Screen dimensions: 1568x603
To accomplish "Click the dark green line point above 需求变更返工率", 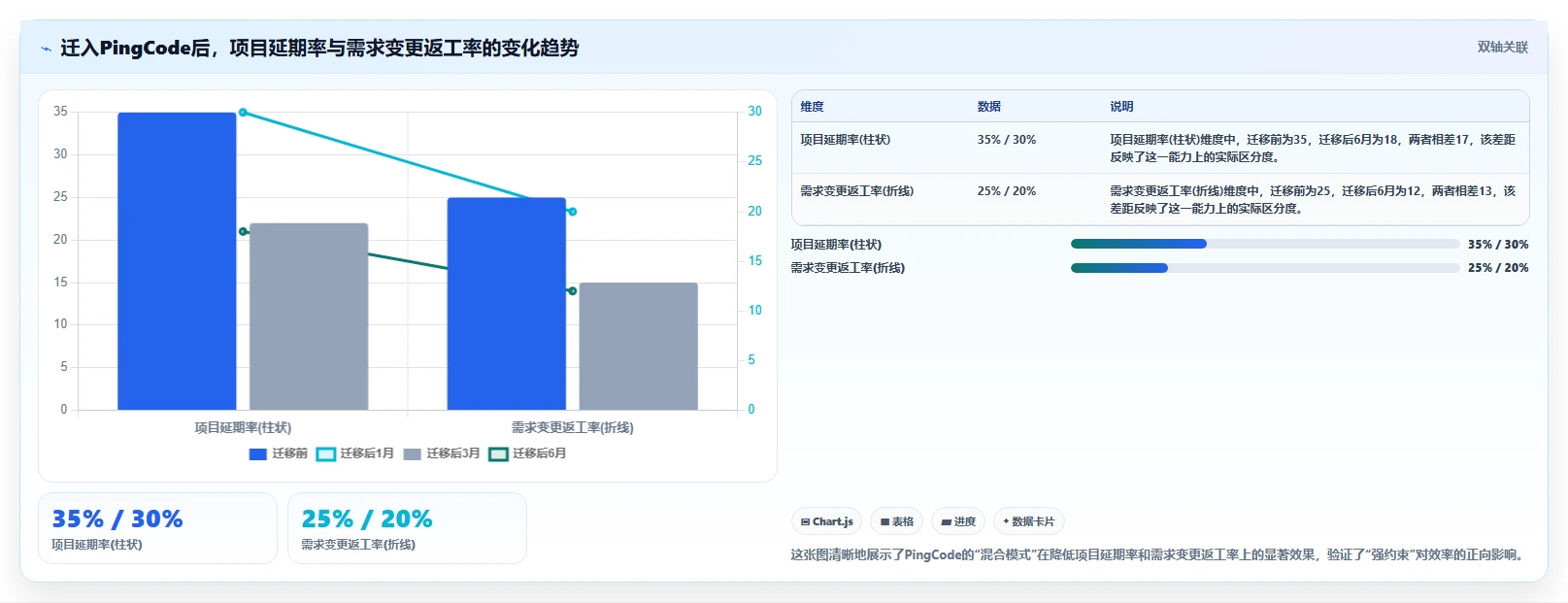I will (572, 291).
